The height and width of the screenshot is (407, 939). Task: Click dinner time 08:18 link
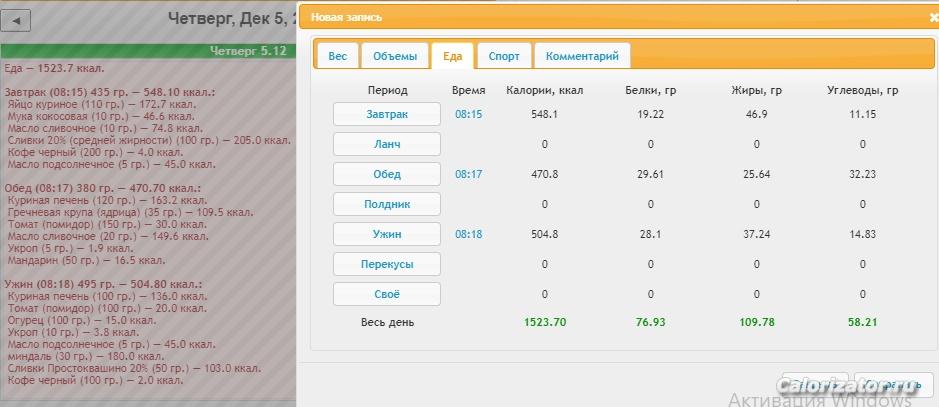coord(468,234)
